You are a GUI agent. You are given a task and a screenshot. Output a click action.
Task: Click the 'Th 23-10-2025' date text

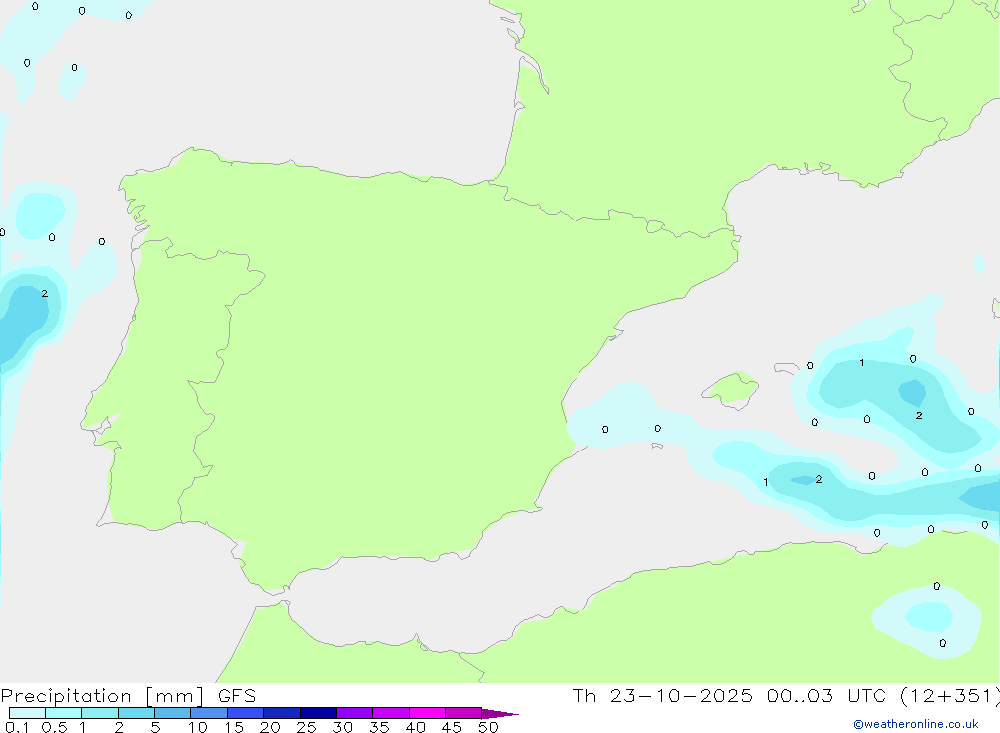[x=663, y=696]
